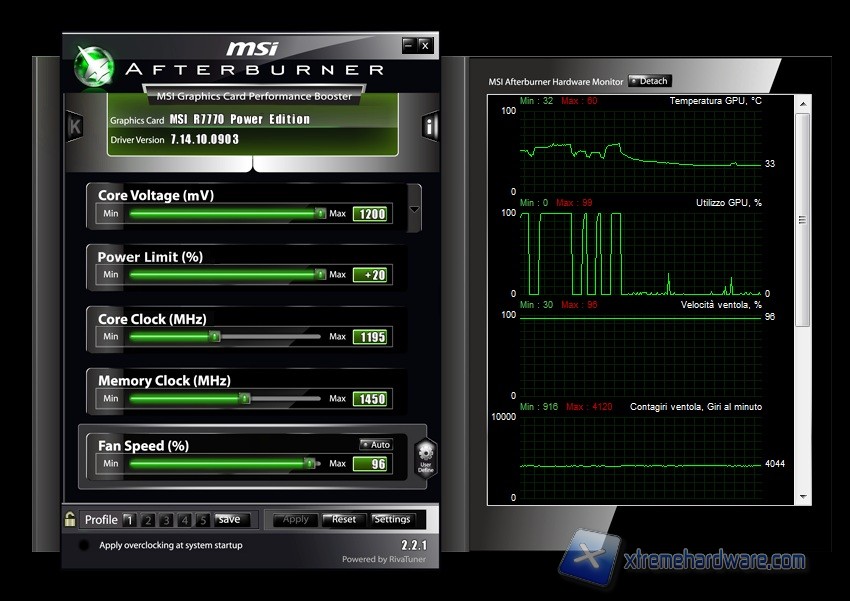This screenshot has height=601, width=850.
Task: Select profile slot 1
Action: pos(128,520)
